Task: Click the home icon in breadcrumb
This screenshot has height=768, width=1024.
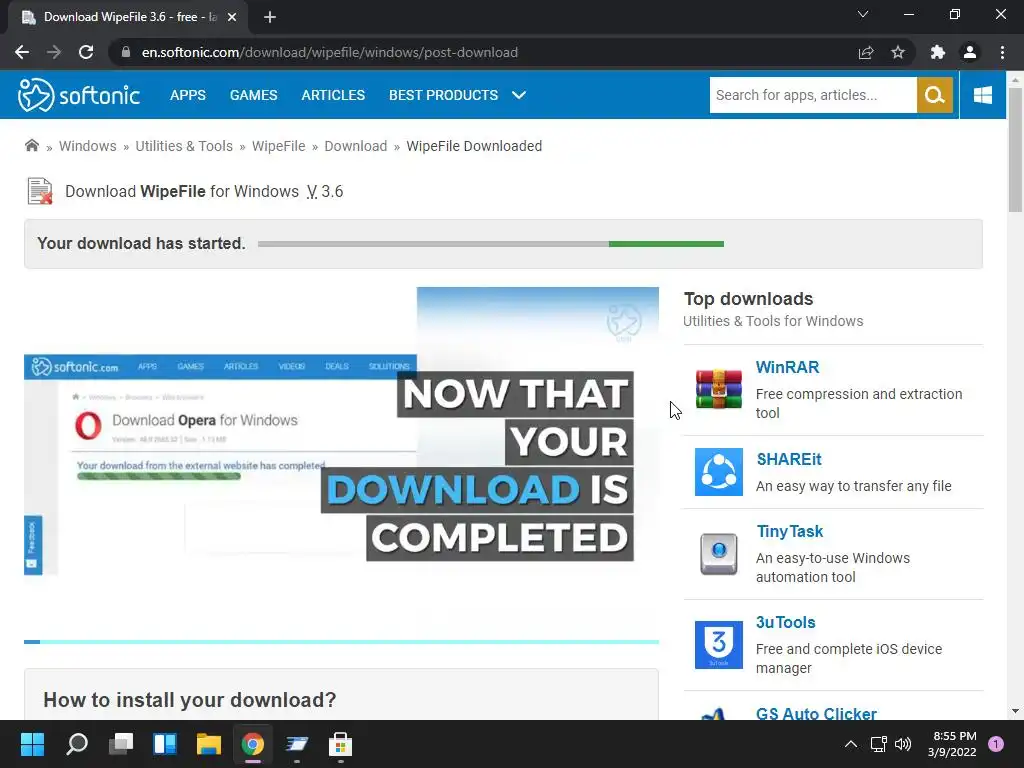Action: point(31,145)
